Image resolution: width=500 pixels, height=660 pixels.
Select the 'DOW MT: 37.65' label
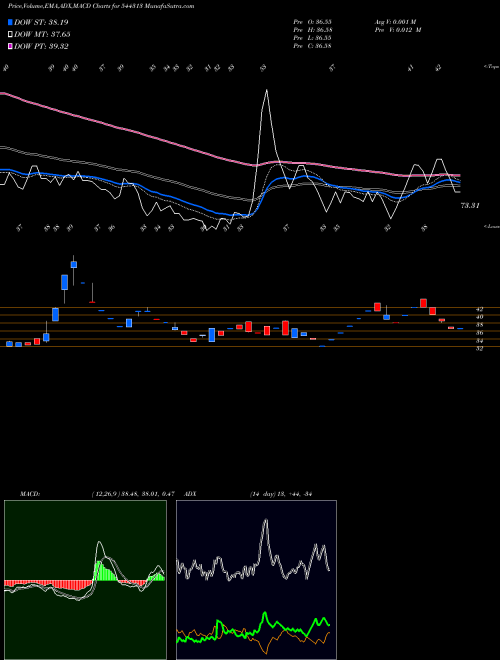[42, 35]
